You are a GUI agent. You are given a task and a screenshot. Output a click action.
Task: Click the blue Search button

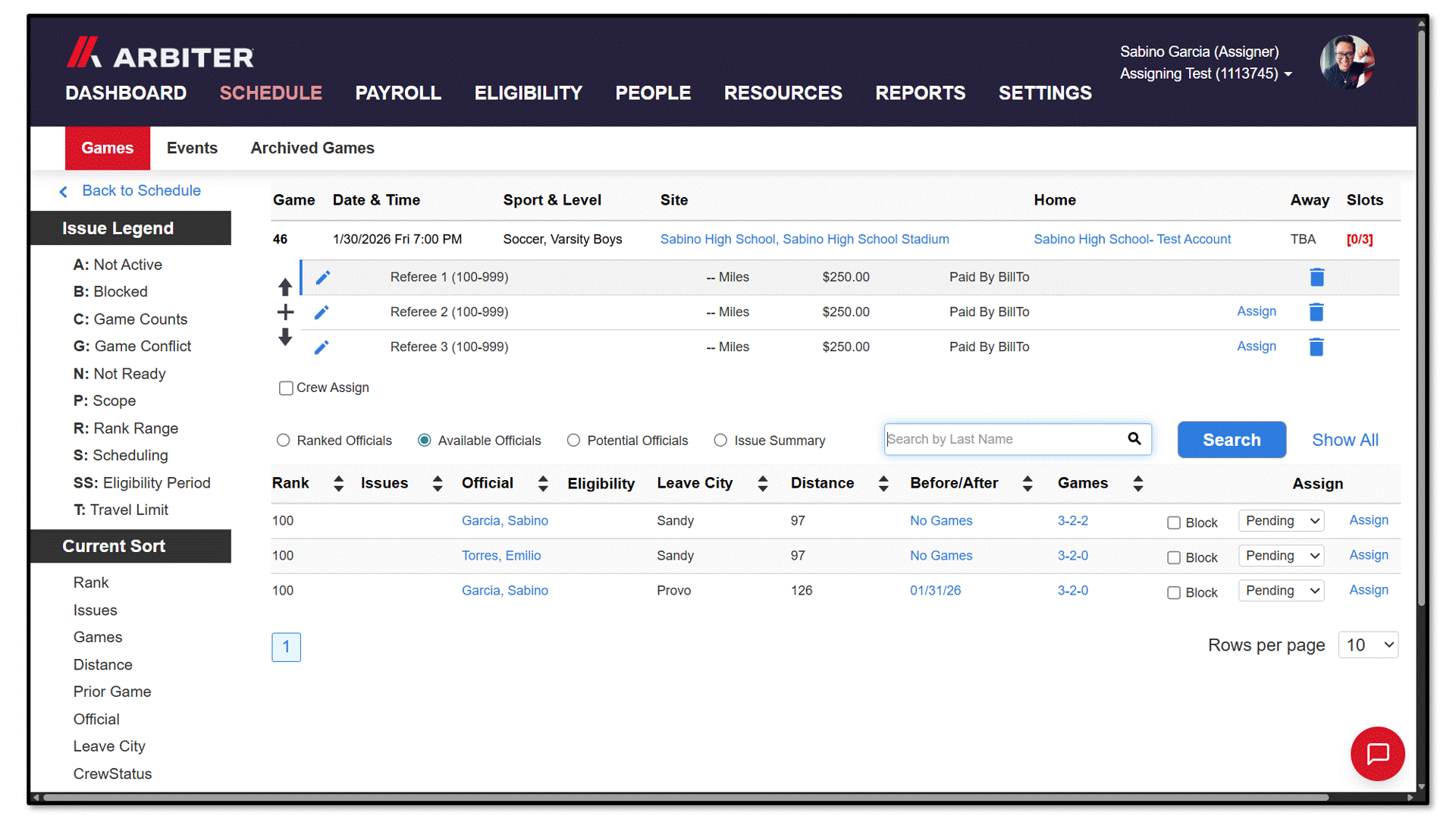pos(1232,440)
